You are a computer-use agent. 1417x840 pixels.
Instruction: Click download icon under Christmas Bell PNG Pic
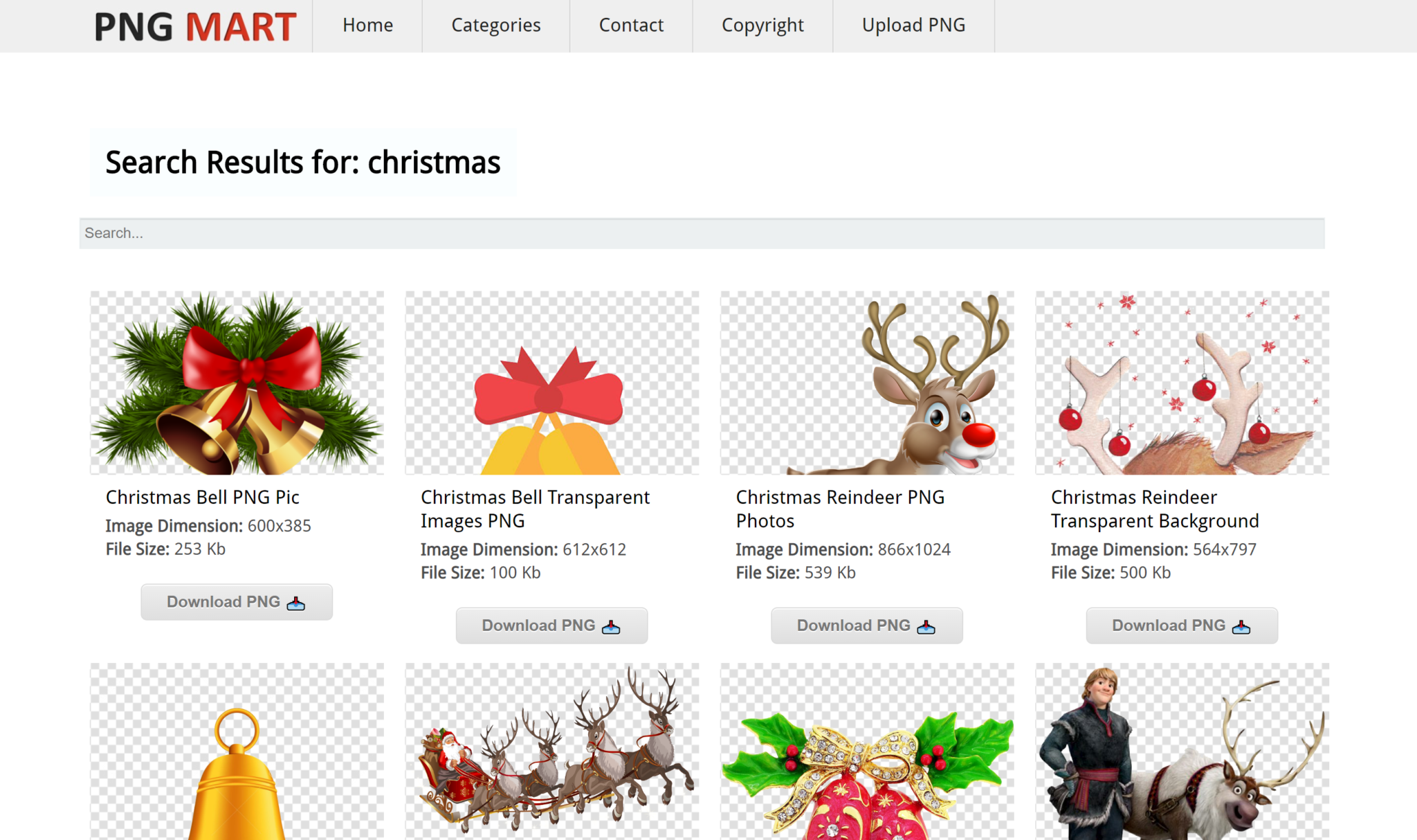[296, 603]
